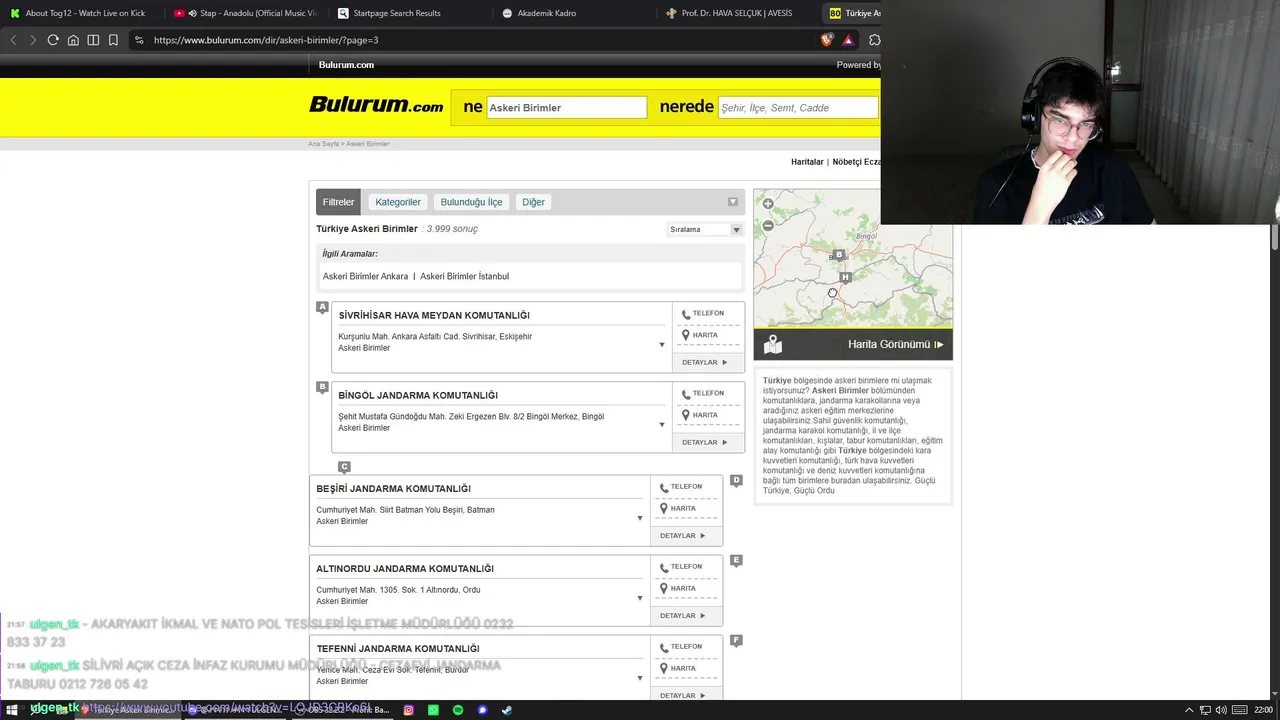Click Telefon icon for Beşiri Jandarma Komutanlığı
Screen dimensions: 1280x720
click(664, 487)
